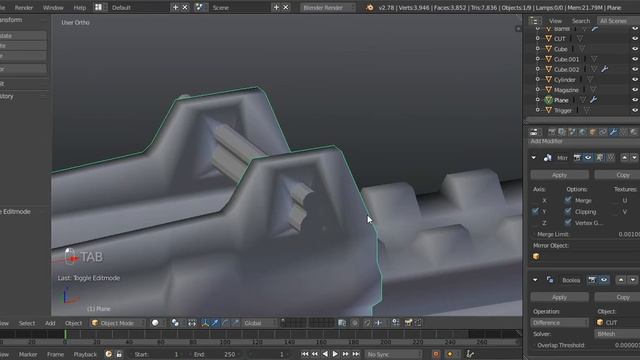Disable the Y axis mirror checkbox

(535, 211)
